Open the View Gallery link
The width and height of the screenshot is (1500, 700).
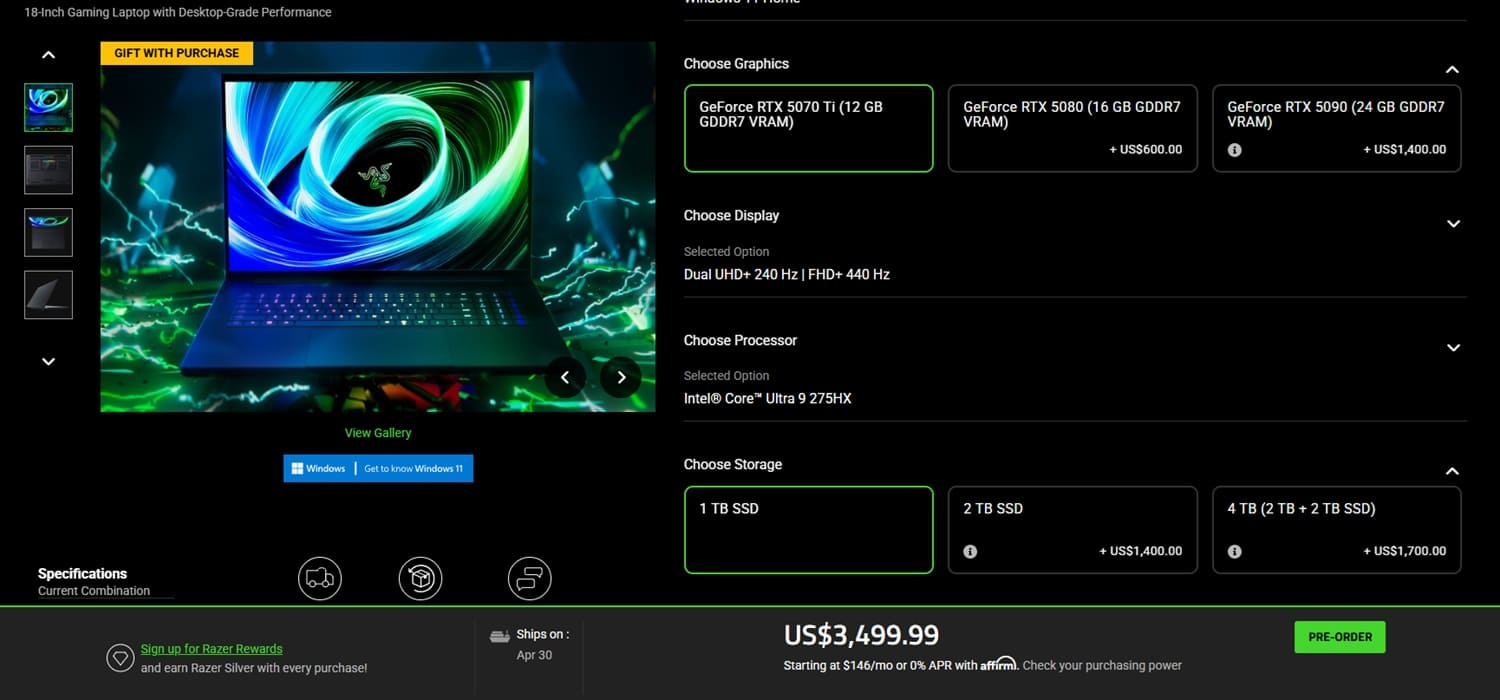tap(378, 433)
